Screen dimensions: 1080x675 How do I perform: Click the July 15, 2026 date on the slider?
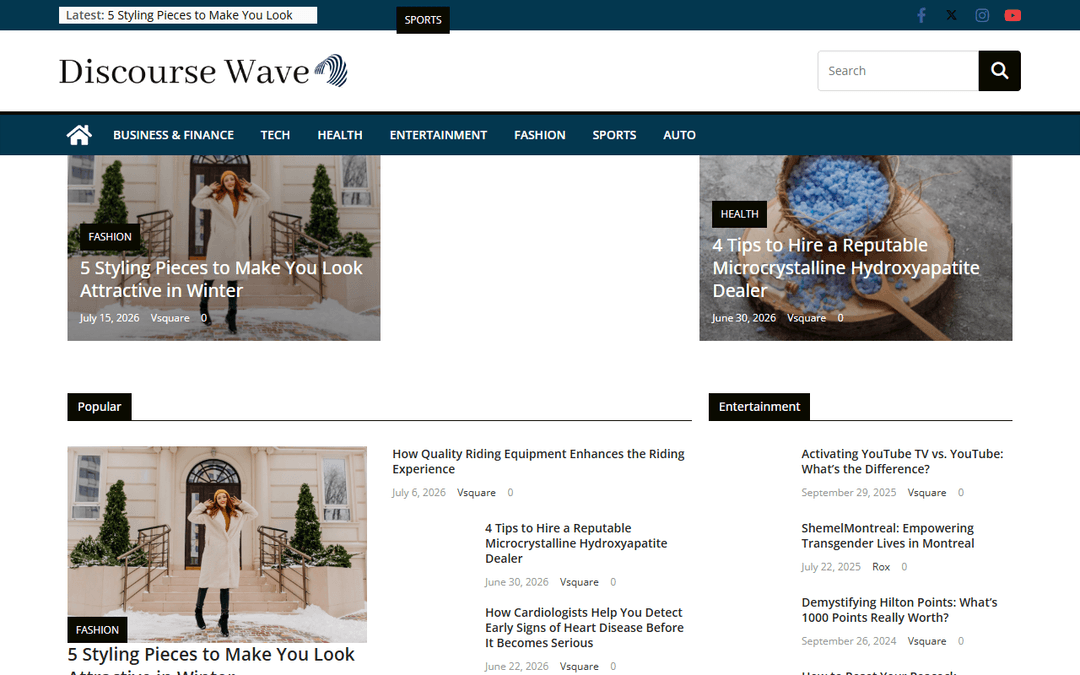110,318
